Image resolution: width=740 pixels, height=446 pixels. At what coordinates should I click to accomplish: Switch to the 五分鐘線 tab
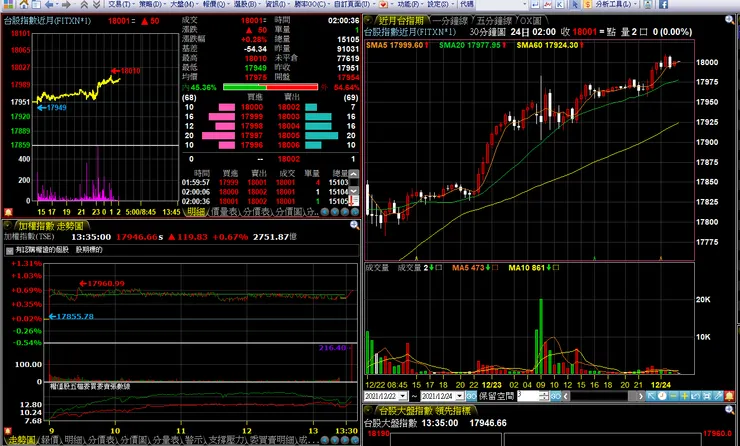tap(494, 21)
